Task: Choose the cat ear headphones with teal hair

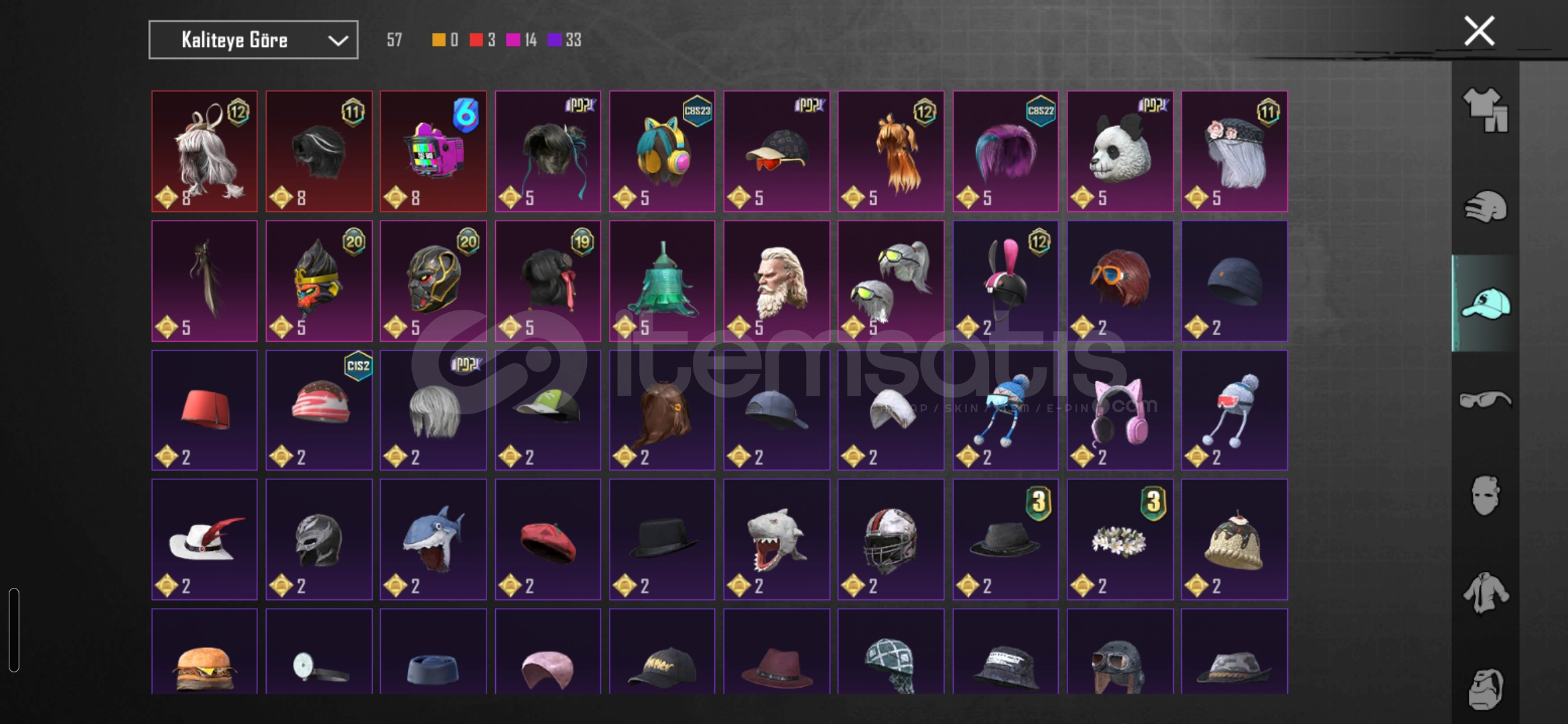Action: tap(662, 152)
